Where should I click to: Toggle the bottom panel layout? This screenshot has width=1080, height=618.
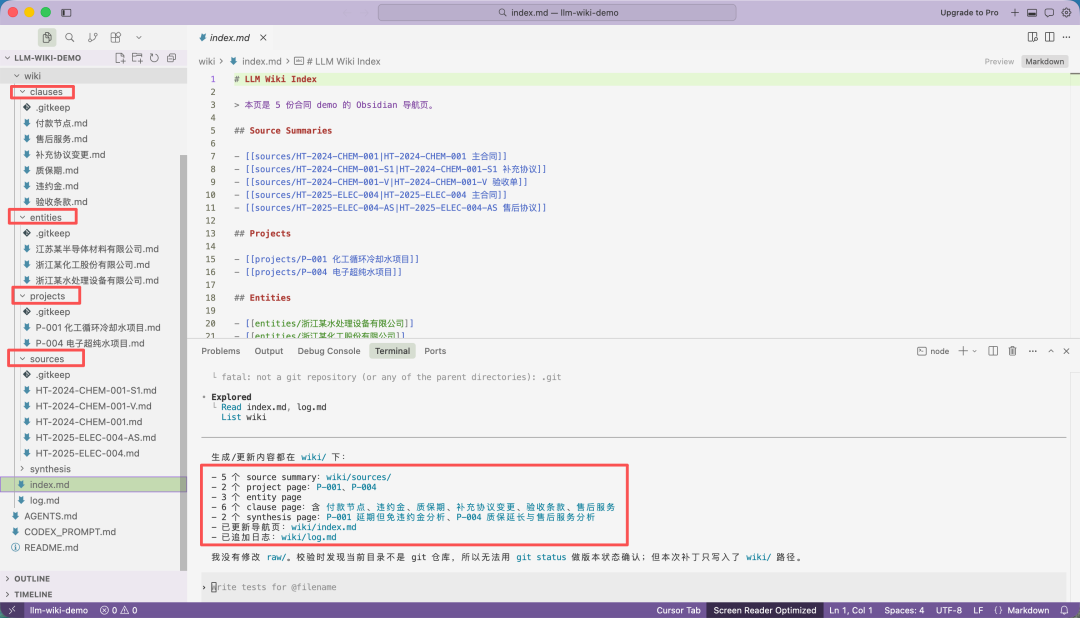click(1032, 12)
